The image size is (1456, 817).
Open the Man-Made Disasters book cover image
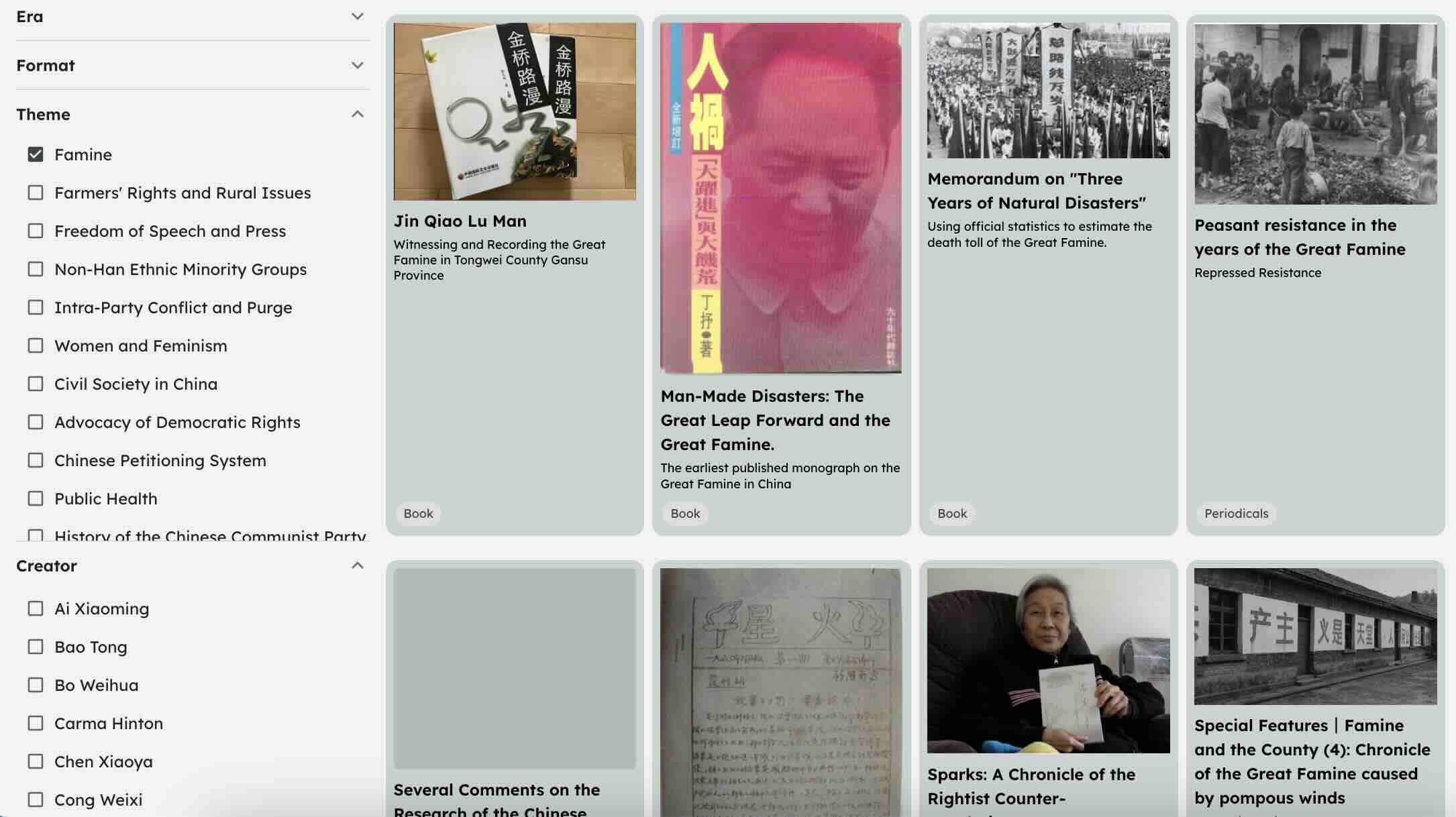pos(781,198)
